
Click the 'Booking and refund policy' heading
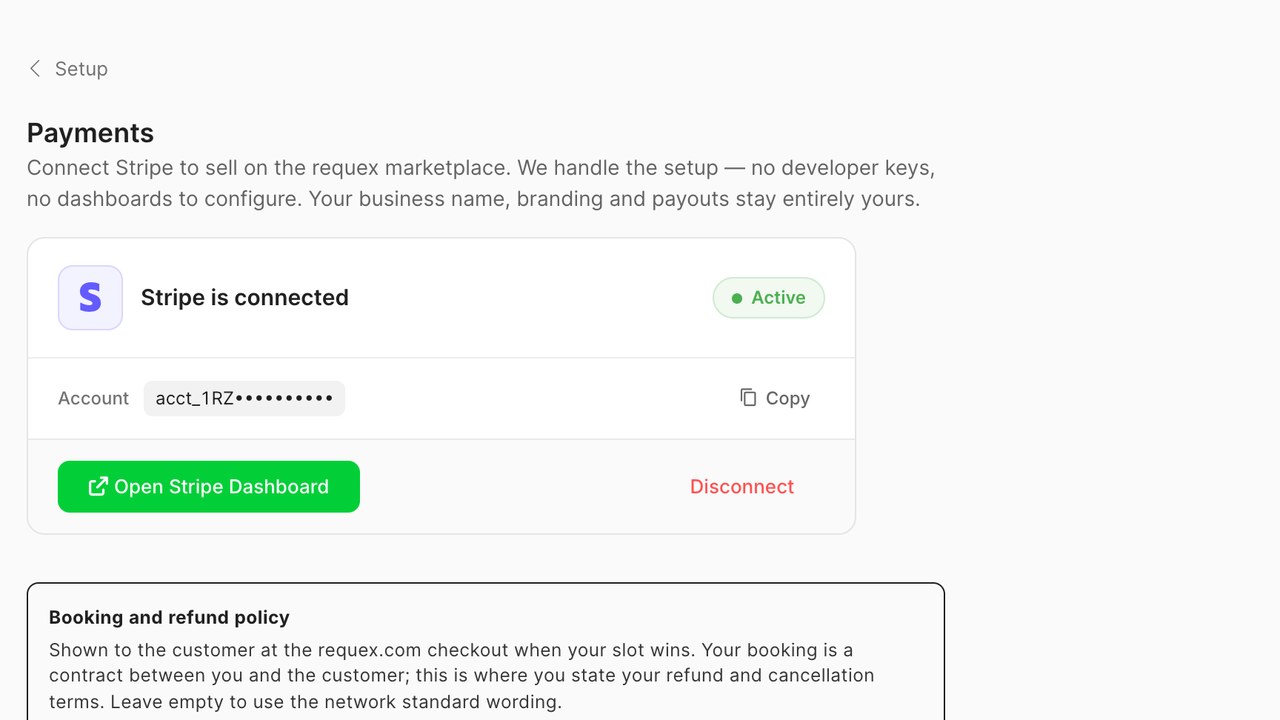169,617
